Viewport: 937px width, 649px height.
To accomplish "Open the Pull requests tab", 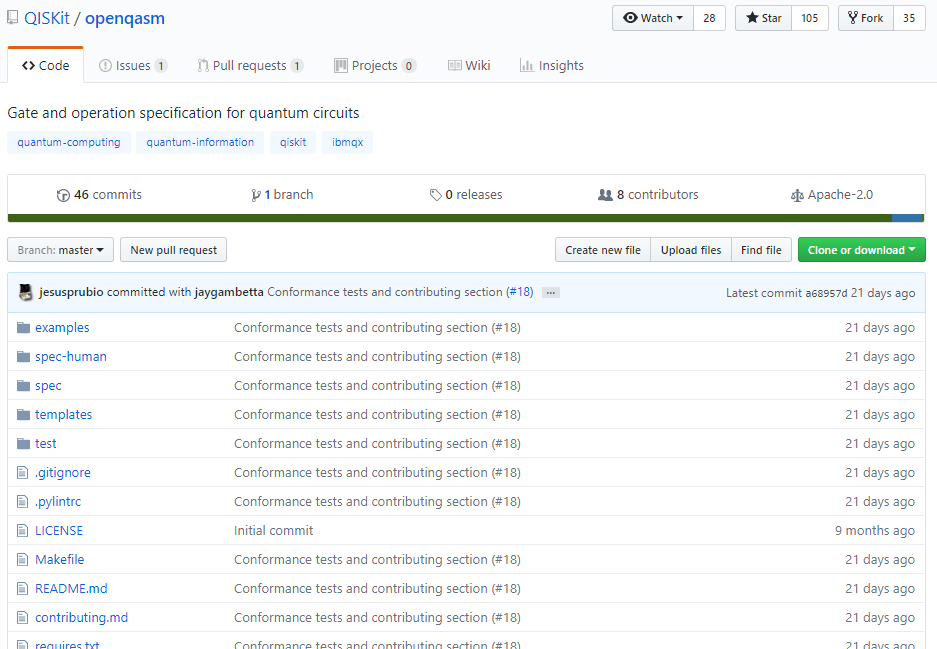I will click(250, 66).
